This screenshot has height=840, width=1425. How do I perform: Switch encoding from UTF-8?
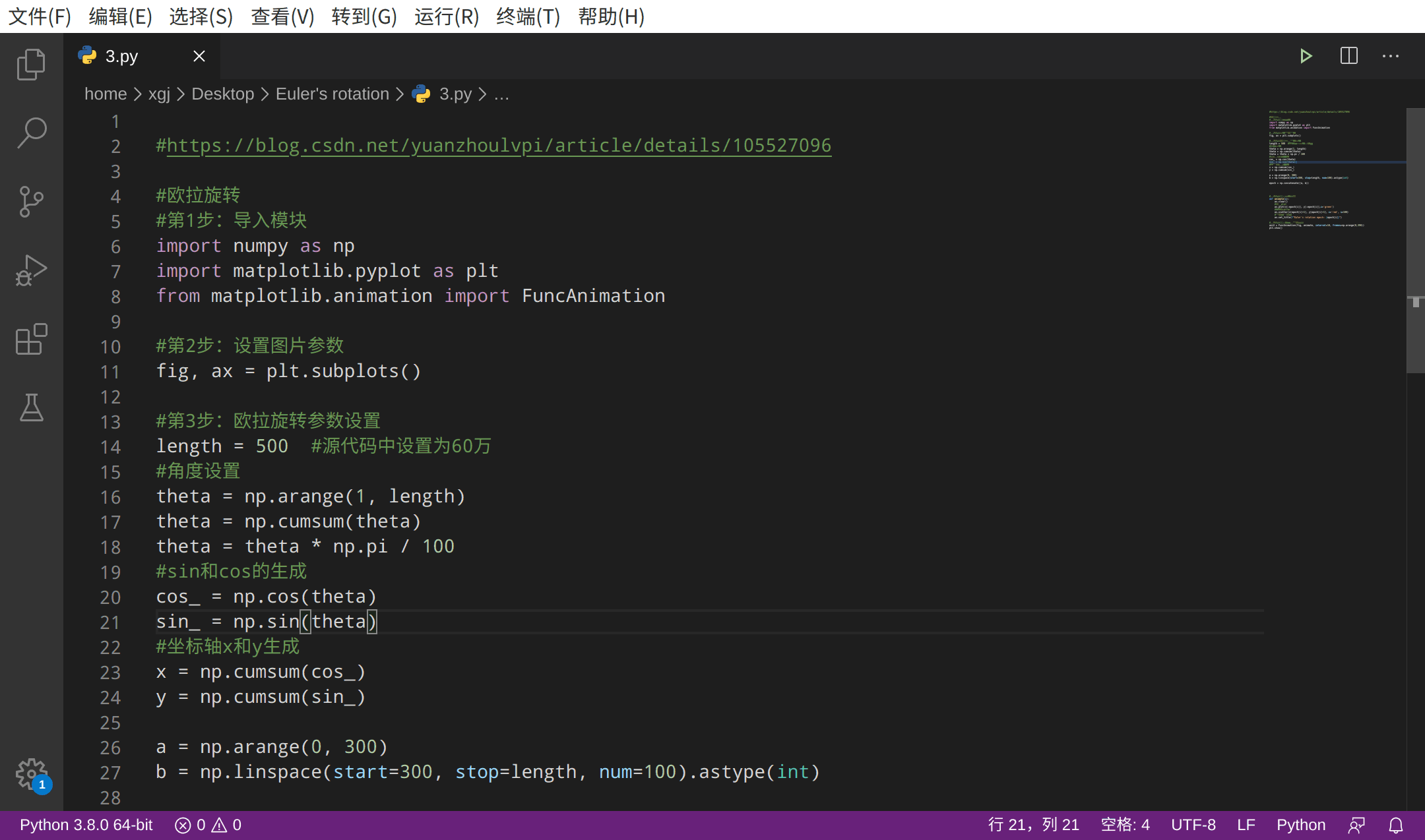pos(1193,824)
